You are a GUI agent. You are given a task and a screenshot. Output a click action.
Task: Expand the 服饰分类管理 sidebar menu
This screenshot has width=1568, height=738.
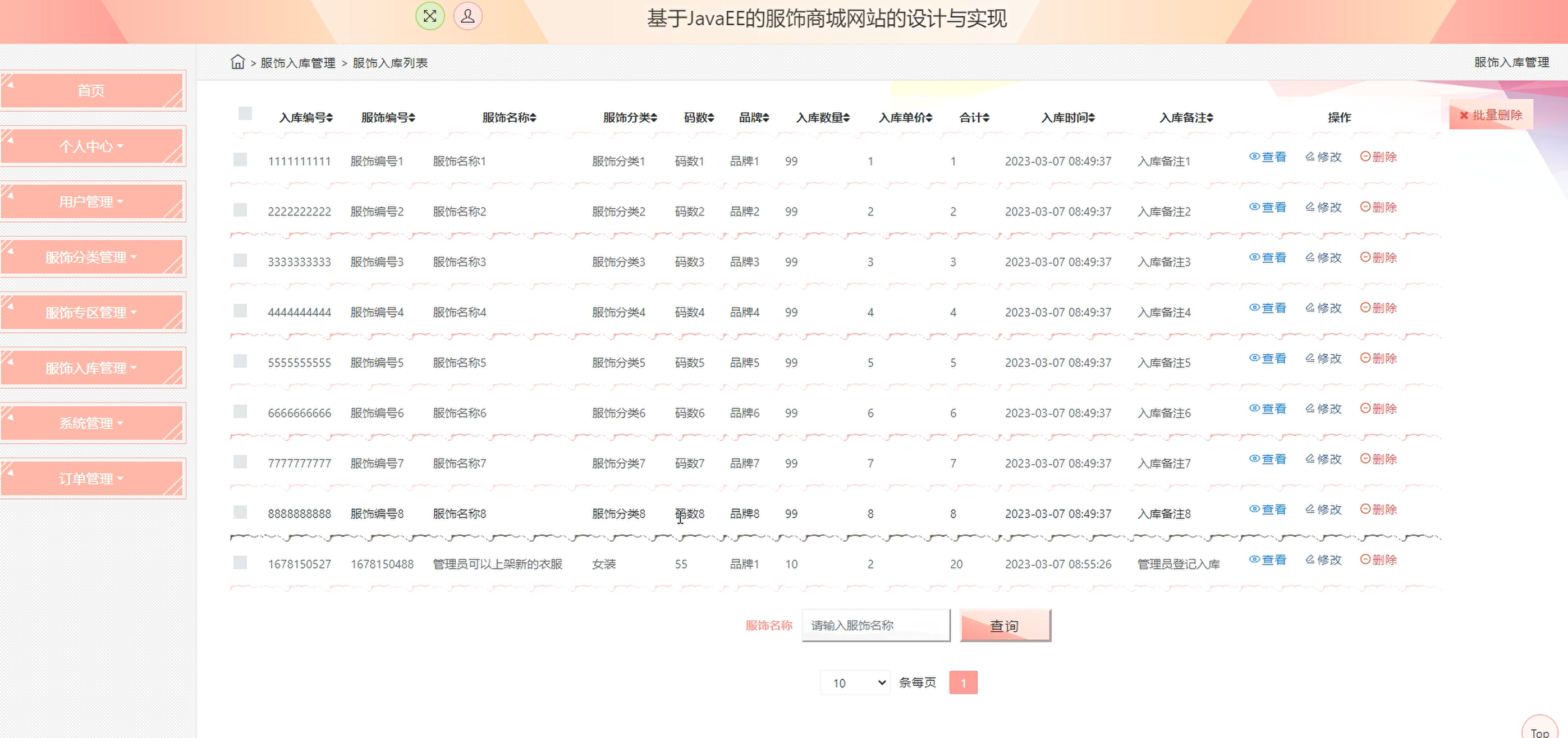point(92,257)
